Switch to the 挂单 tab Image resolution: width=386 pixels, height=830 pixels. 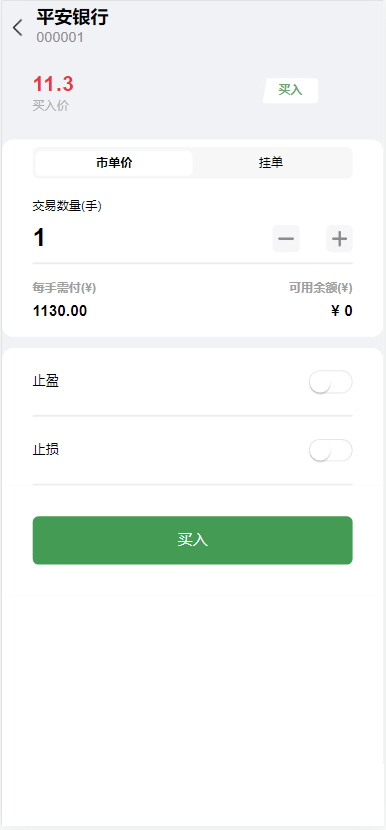(271, 163)
